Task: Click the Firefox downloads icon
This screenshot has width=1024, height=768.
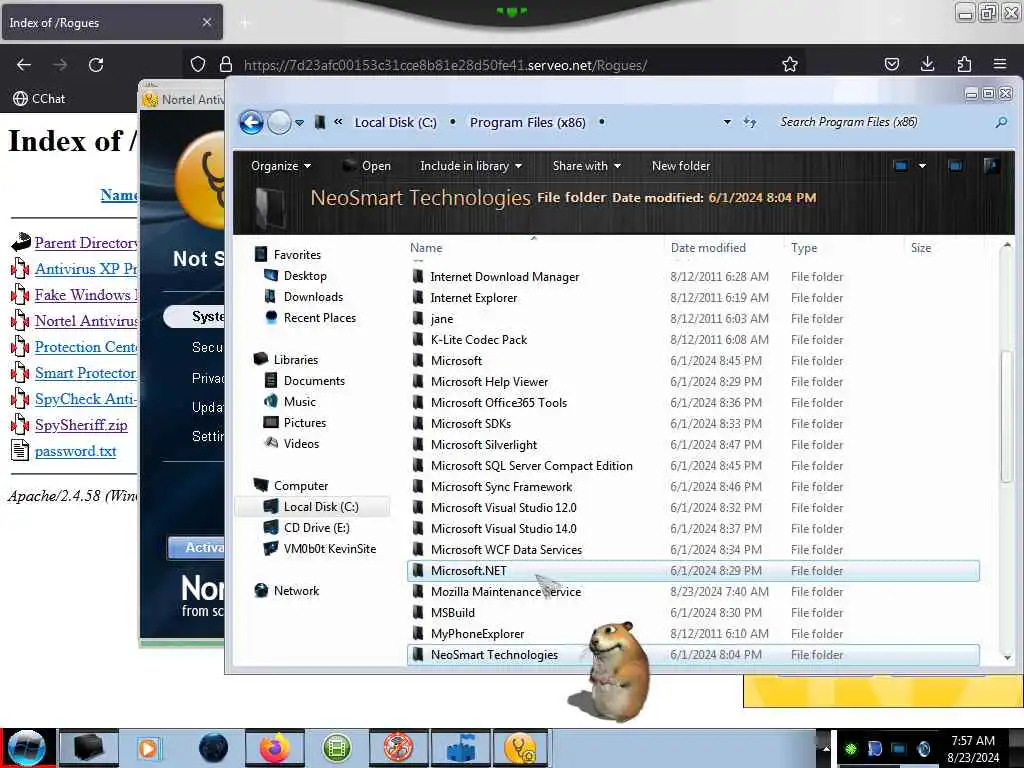Action: tap(927, 64)
